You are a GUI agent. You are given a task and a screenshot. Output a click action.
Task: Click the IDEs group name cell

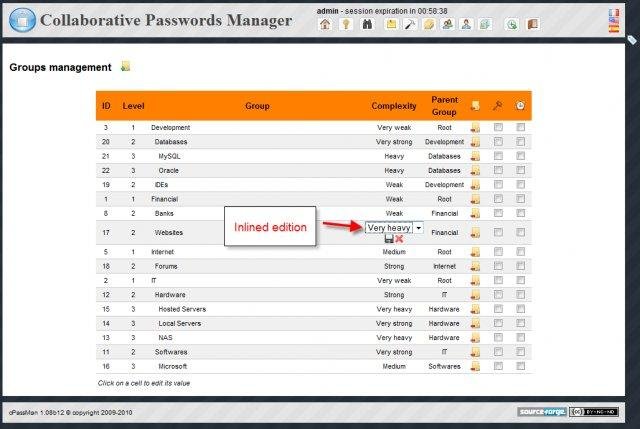(161, 184)
